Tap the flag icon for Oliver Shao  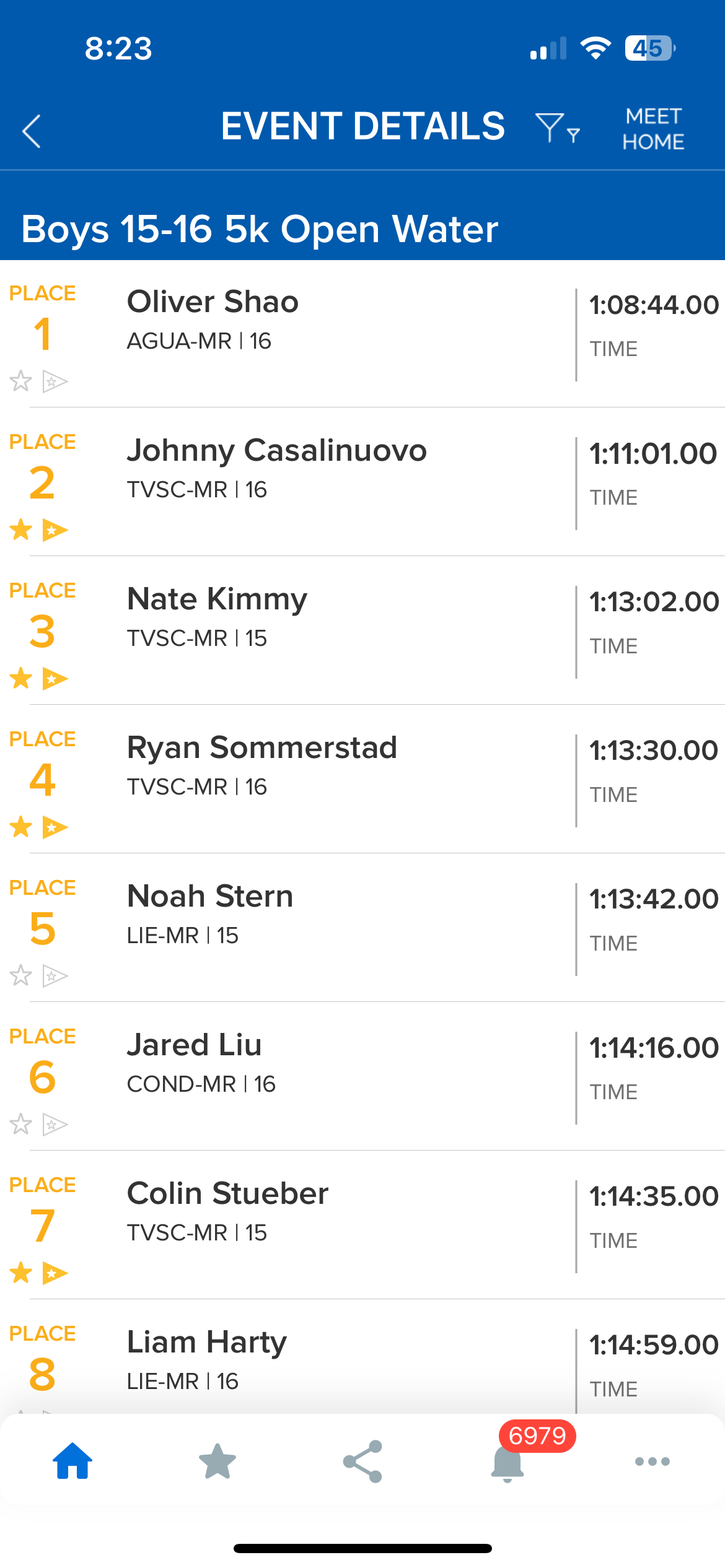[x=55, y=381]
